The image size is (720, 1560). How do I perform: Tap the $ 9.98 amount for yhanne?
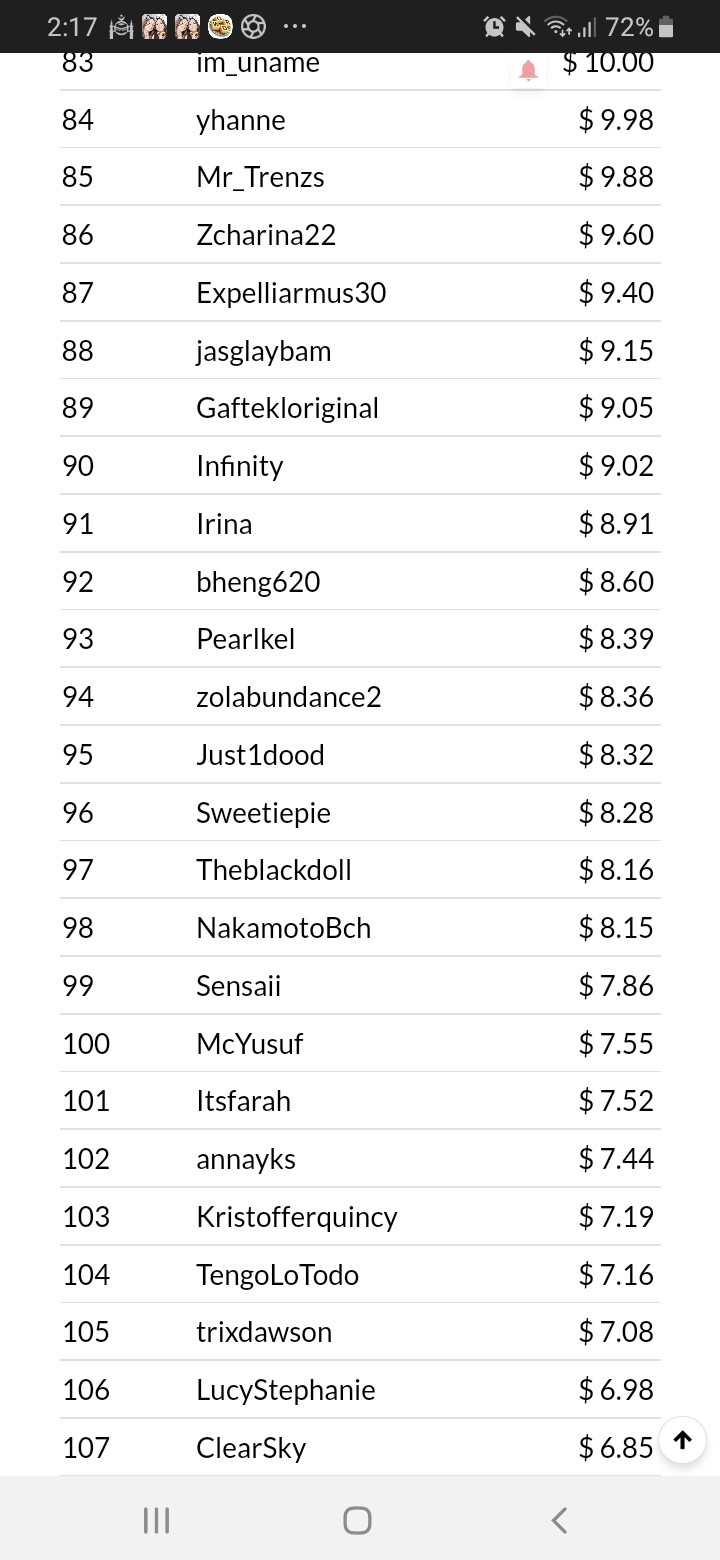tap(616, 120)
